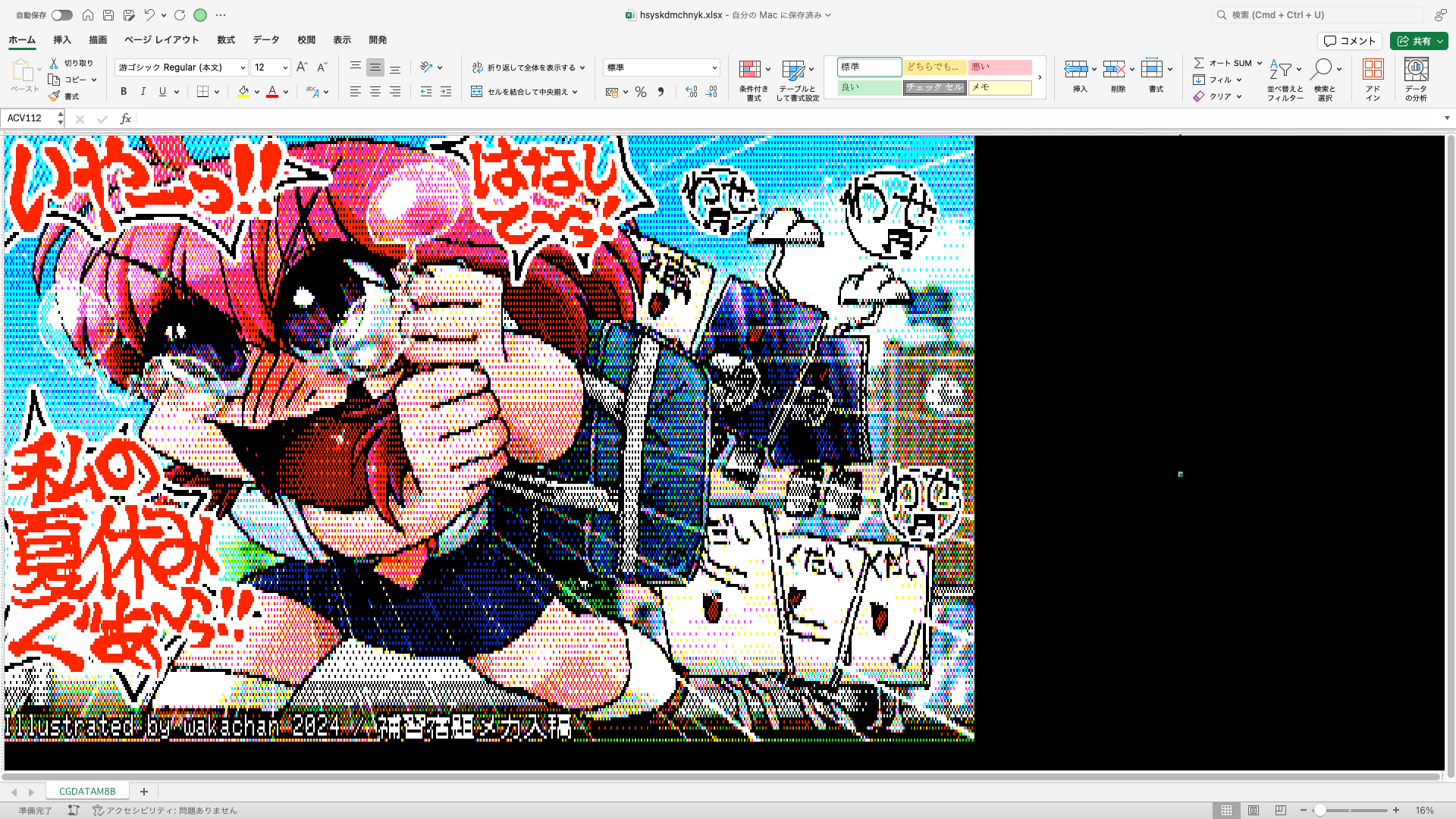Open the オート SUM dropdown arrow

1260,63
